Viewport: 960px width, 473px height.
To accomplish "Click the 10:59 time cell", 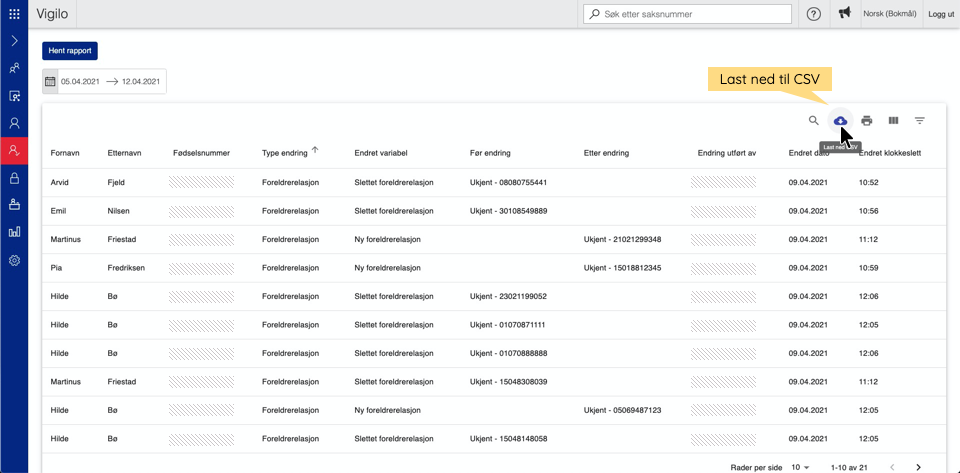I will pyautogui.click(x=869, y=268).
